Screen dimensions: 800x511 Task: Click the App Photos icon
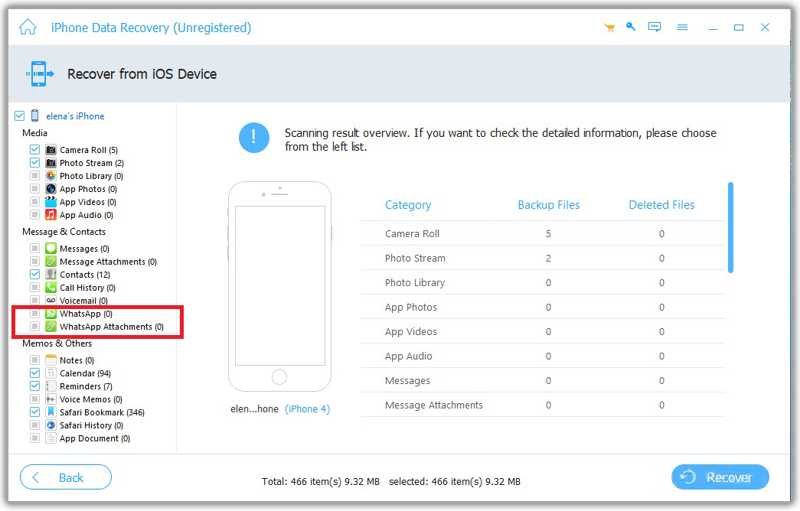click(51, 189)
